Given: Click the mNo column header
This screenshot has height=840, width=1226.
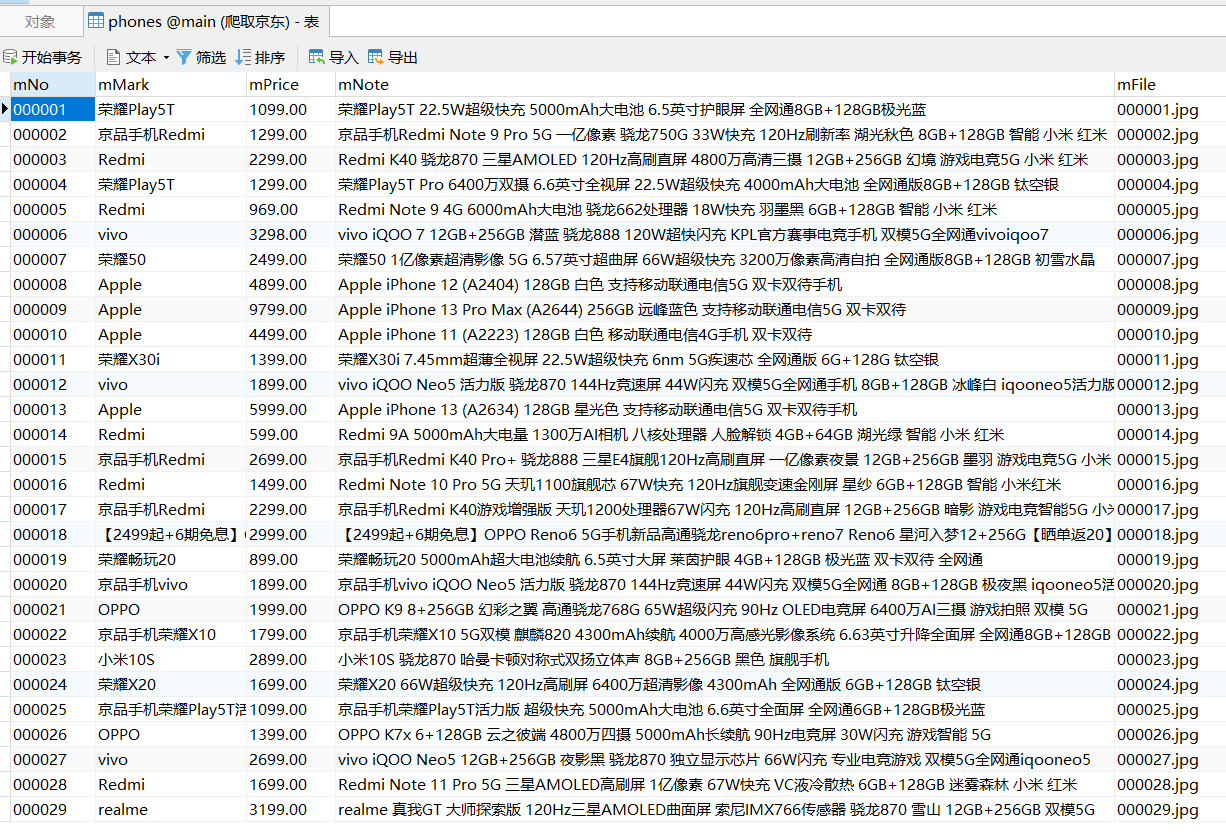Looking at the screenshot, I should pyautogui.click(x=53, y=84).
